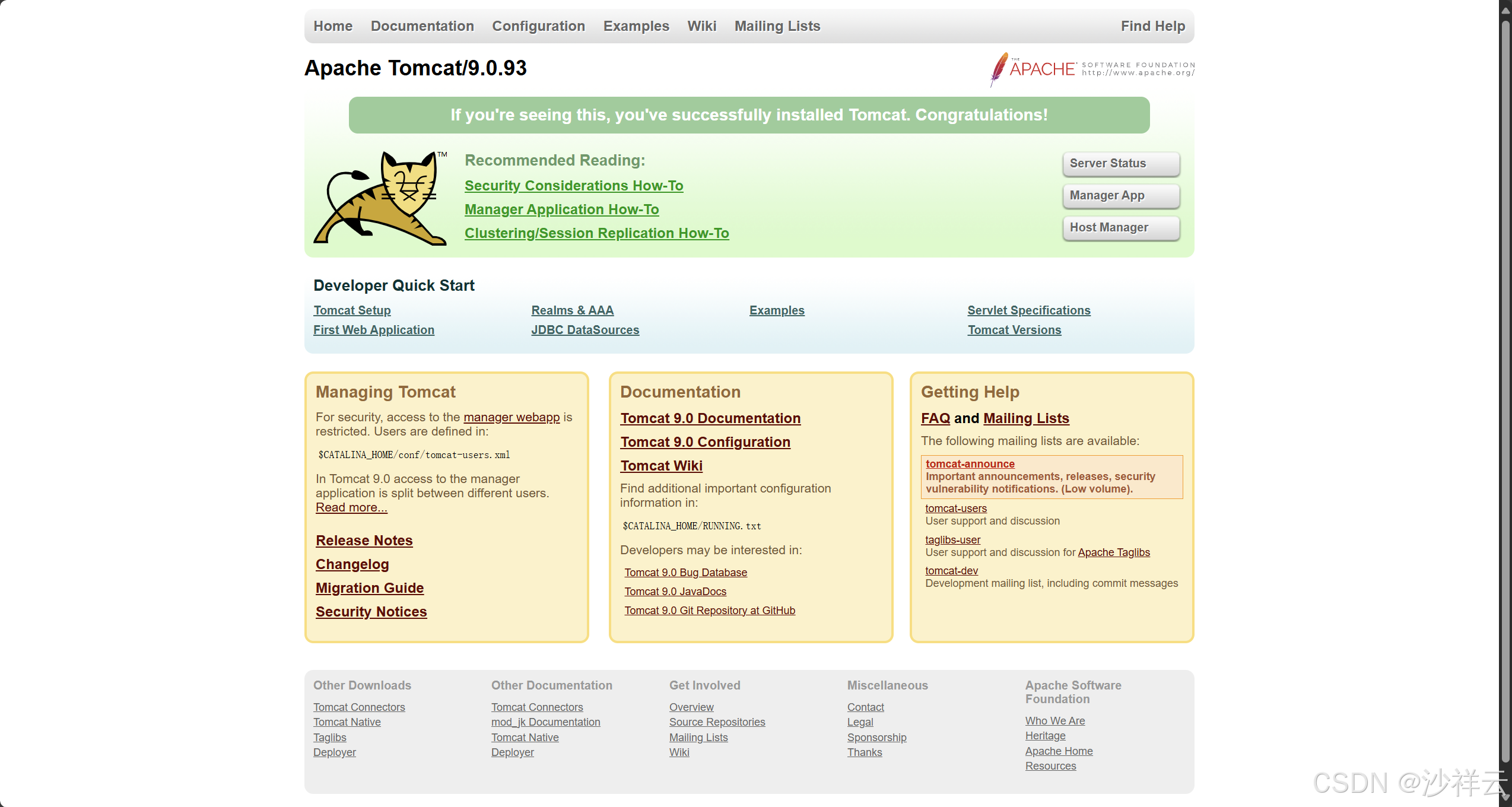Click Overview under Get Involved

tap(691, 707)
